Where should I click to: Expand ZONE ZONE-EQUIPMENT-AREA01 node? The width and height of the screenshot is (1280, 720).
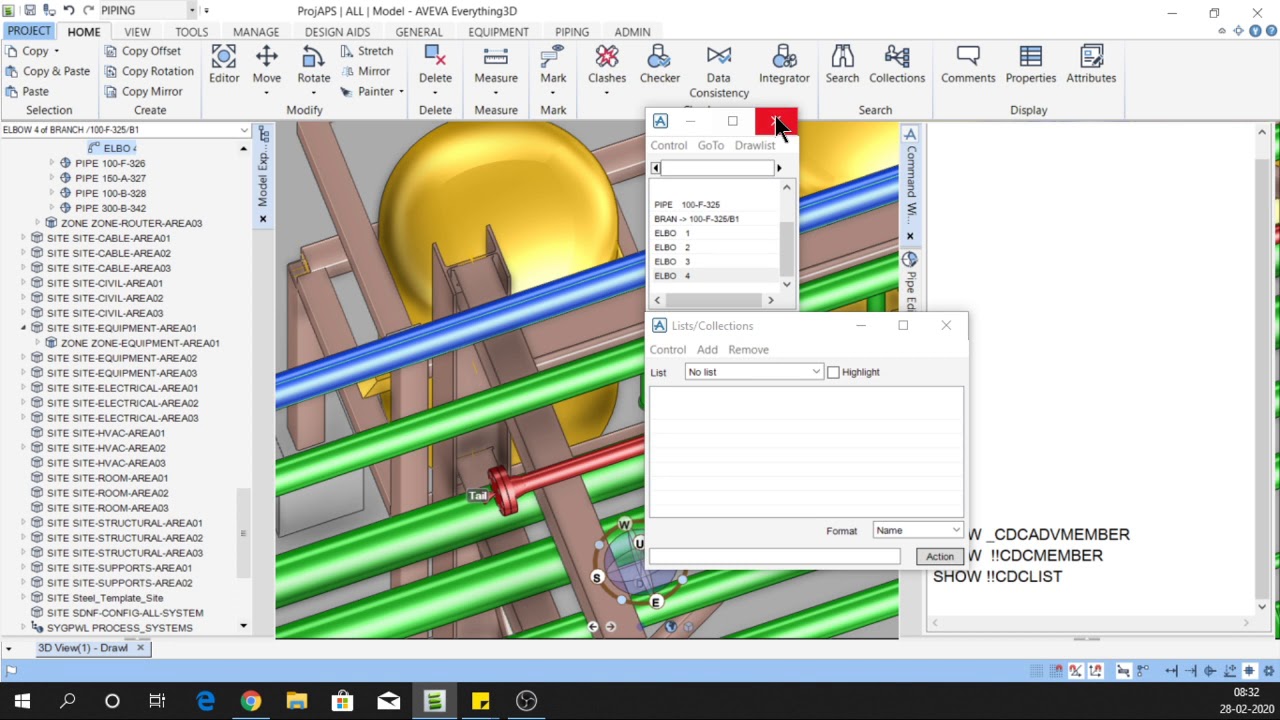(x=38, y=343)
